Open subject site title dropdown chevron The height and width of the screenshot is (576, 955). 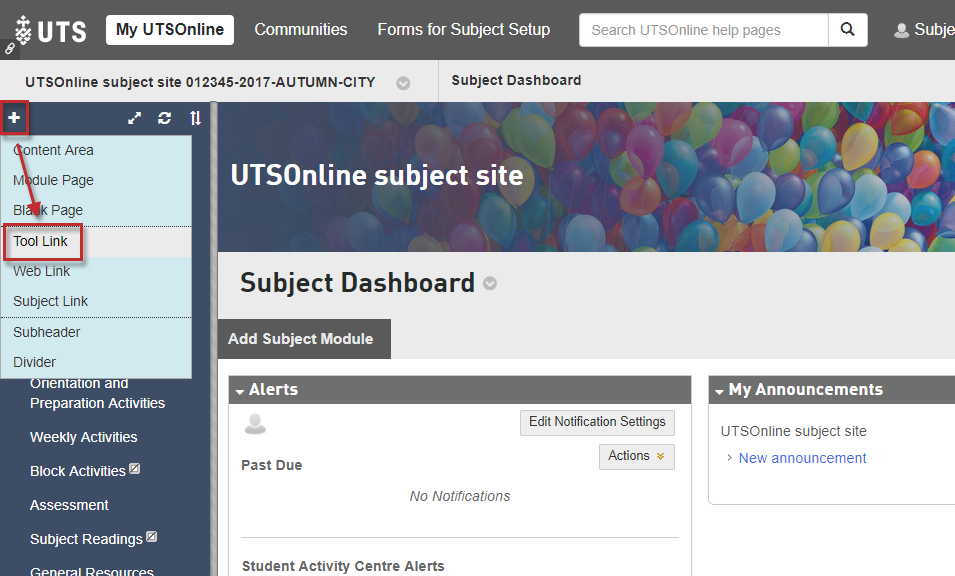(403, 83)
